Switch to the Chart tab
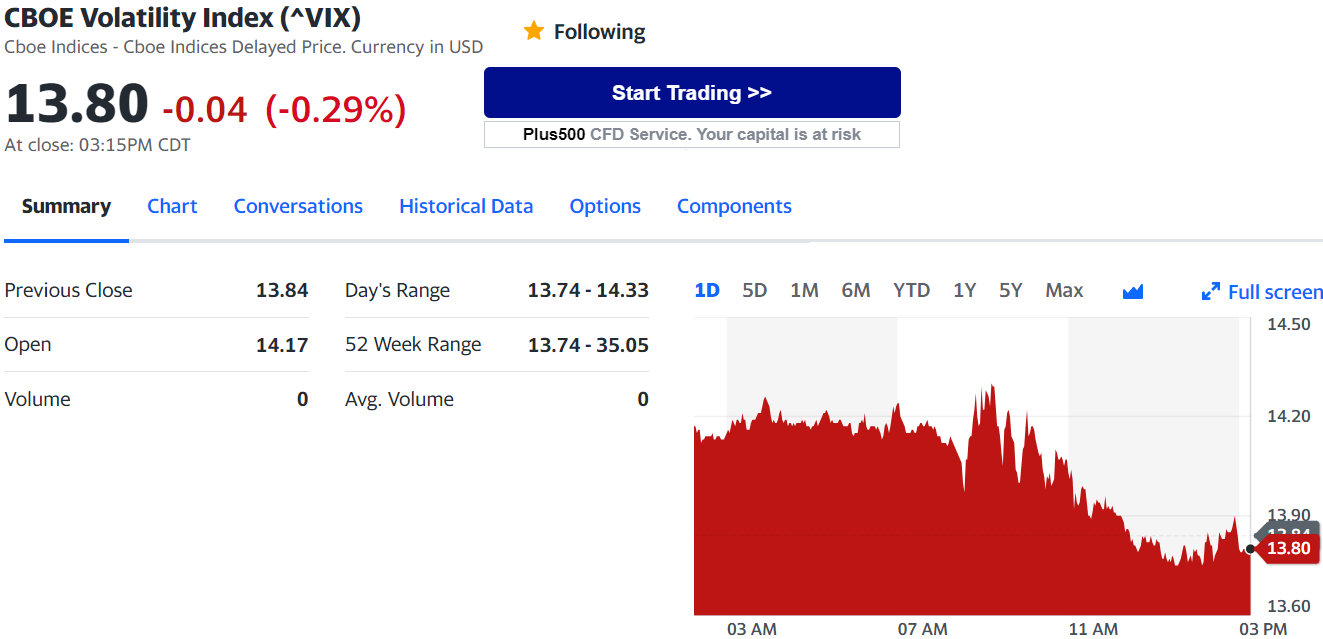1323x639 pixels. (x=172, y=206)
